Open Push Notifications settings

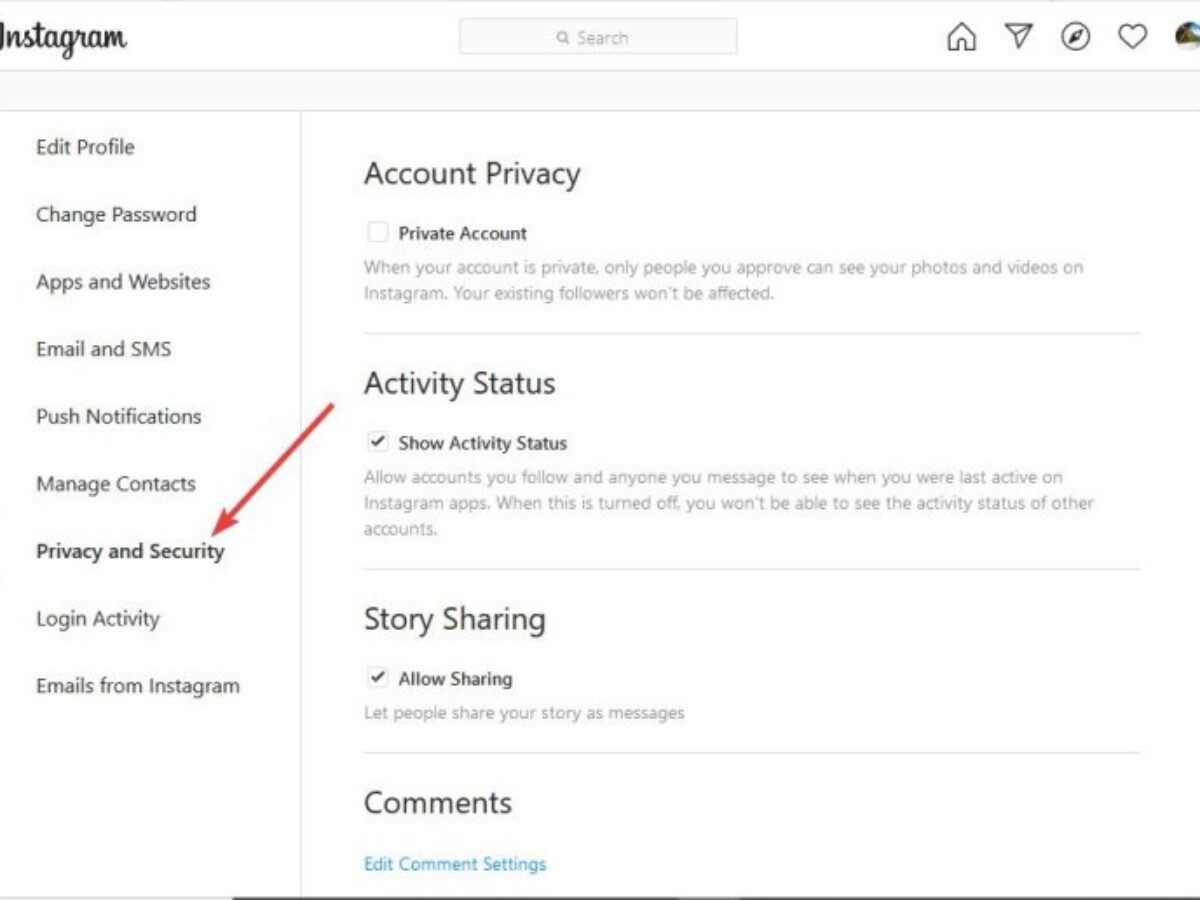click(x=118, y=416)
